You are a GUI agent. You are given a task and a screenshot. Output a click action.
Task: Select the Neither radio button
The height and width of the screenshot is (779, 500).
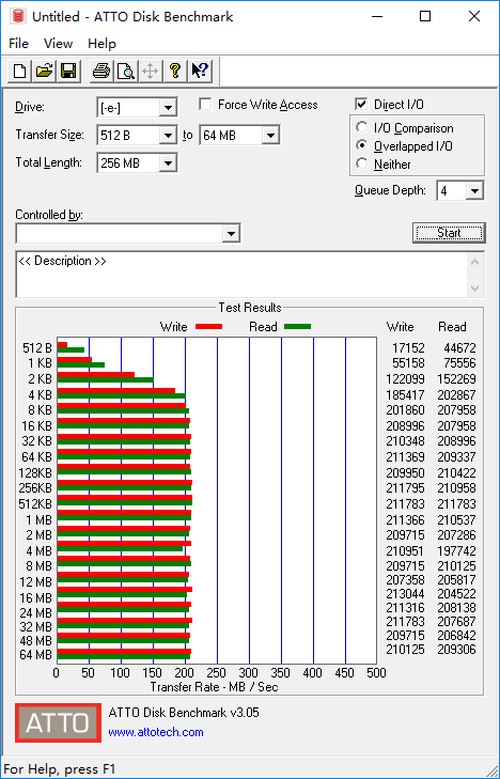coord(362,163)
